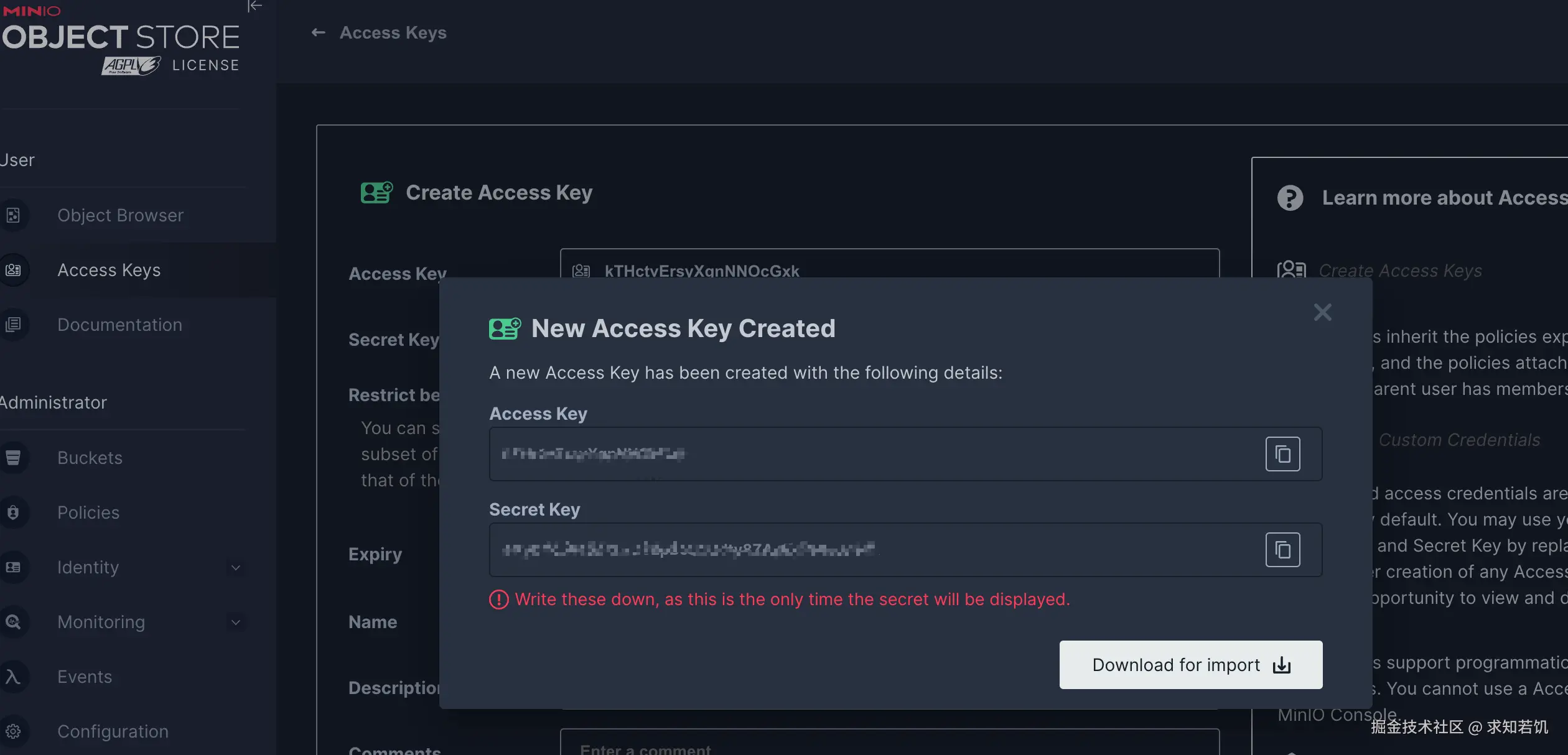Close the New Access Key Created dialog
The width and height of the screenshot is (1568, 755).
(x=1322, y=312)
